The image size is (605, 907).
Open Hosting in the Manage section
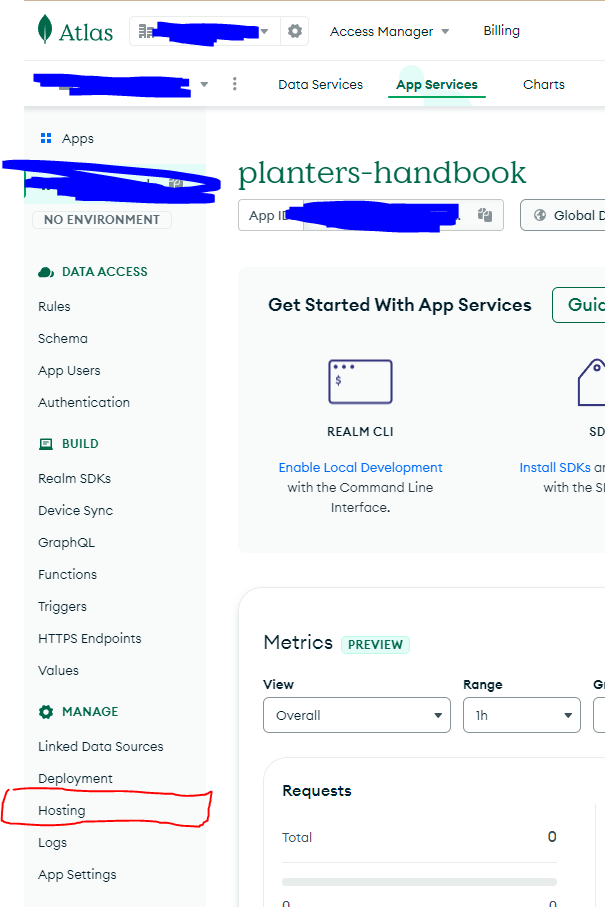click(x=62, y=810)
